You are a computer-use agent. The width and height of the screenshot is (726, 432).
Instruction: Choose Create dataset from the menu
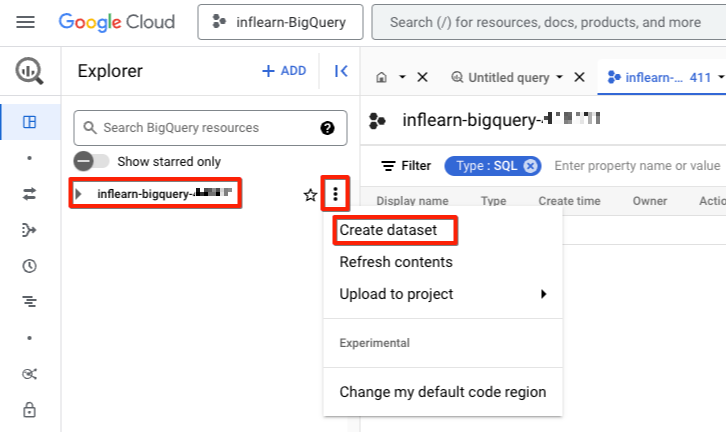click(388, 230)
